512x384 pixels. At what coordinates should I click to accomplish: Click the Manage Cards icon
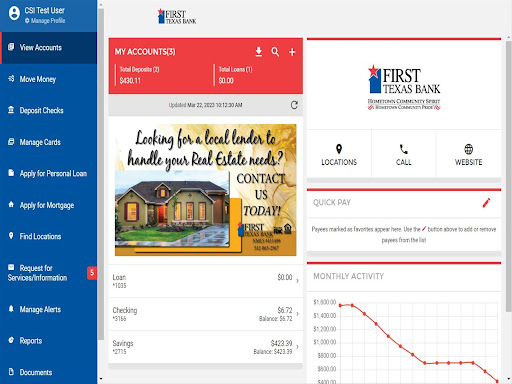tap(11, 141)
